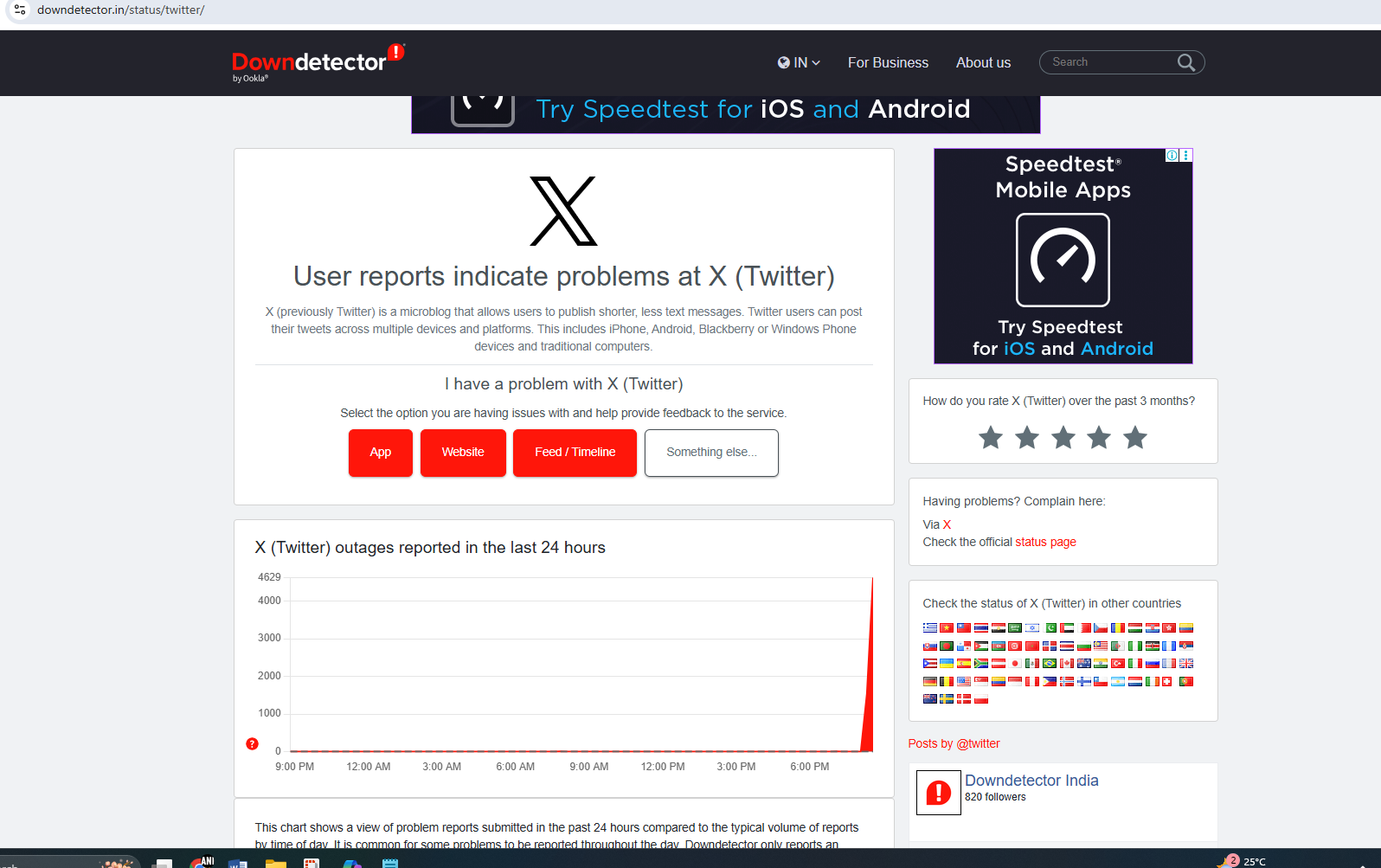This screenshot has width=1381, height=868.
Task: Rate X (Twitter) with five stars
Action: pos(1135,438)
